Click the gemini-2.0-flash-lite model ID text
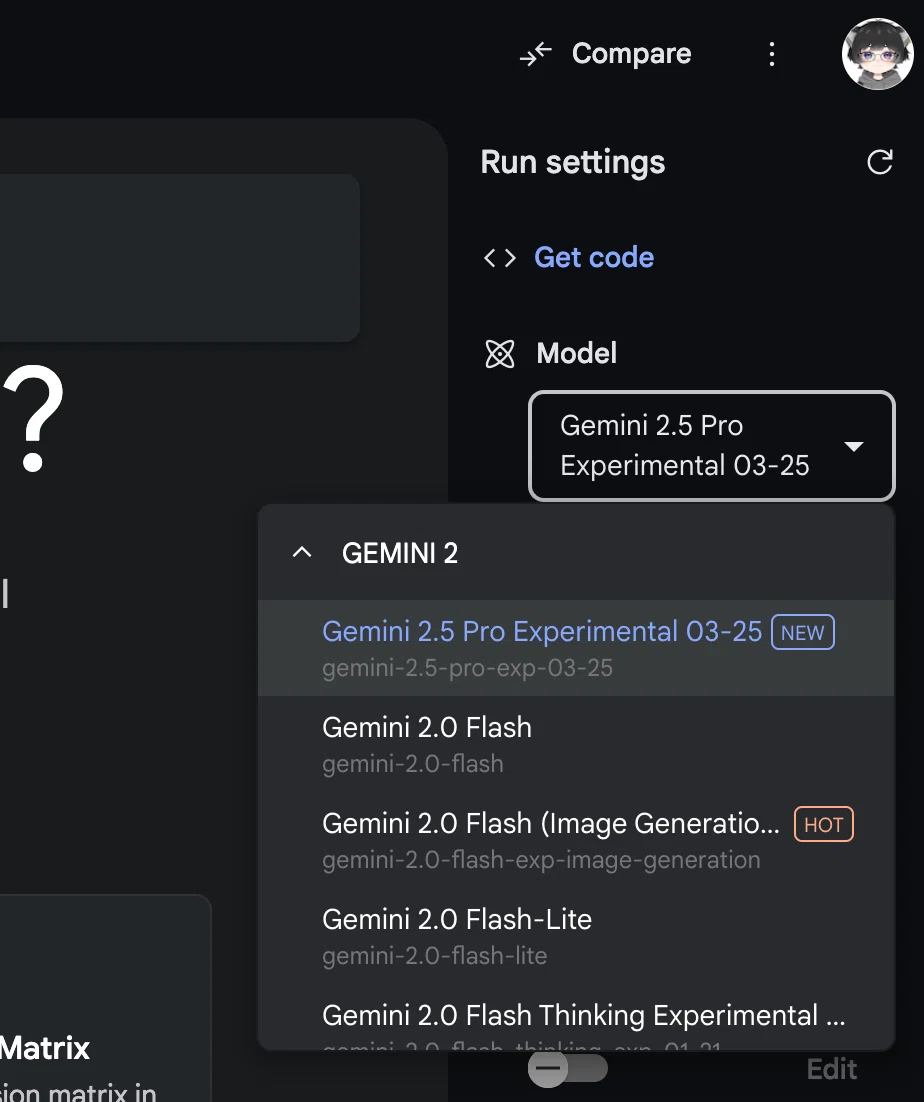The image size is (924, 1102). click(434, 956)
